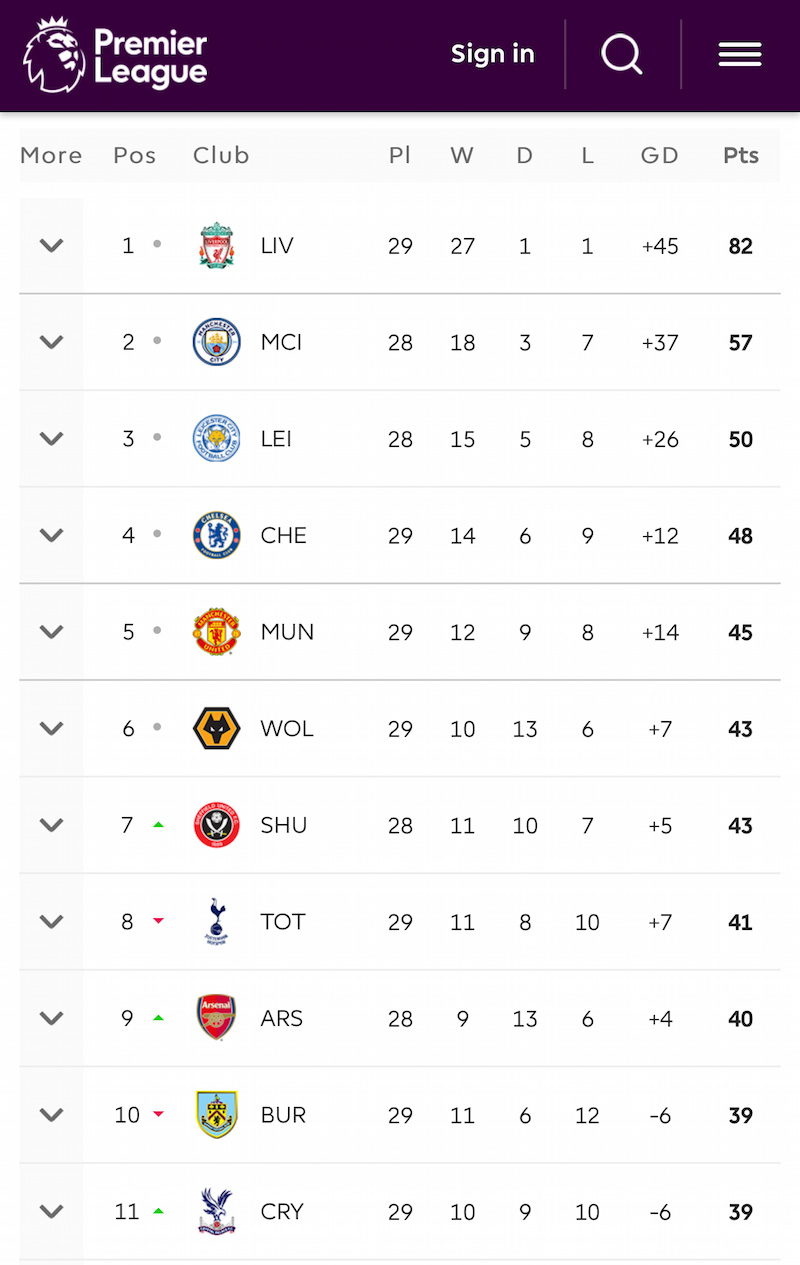Select the Burnley club crest
Screen dimensions: 800x1265
(216, 1115)
